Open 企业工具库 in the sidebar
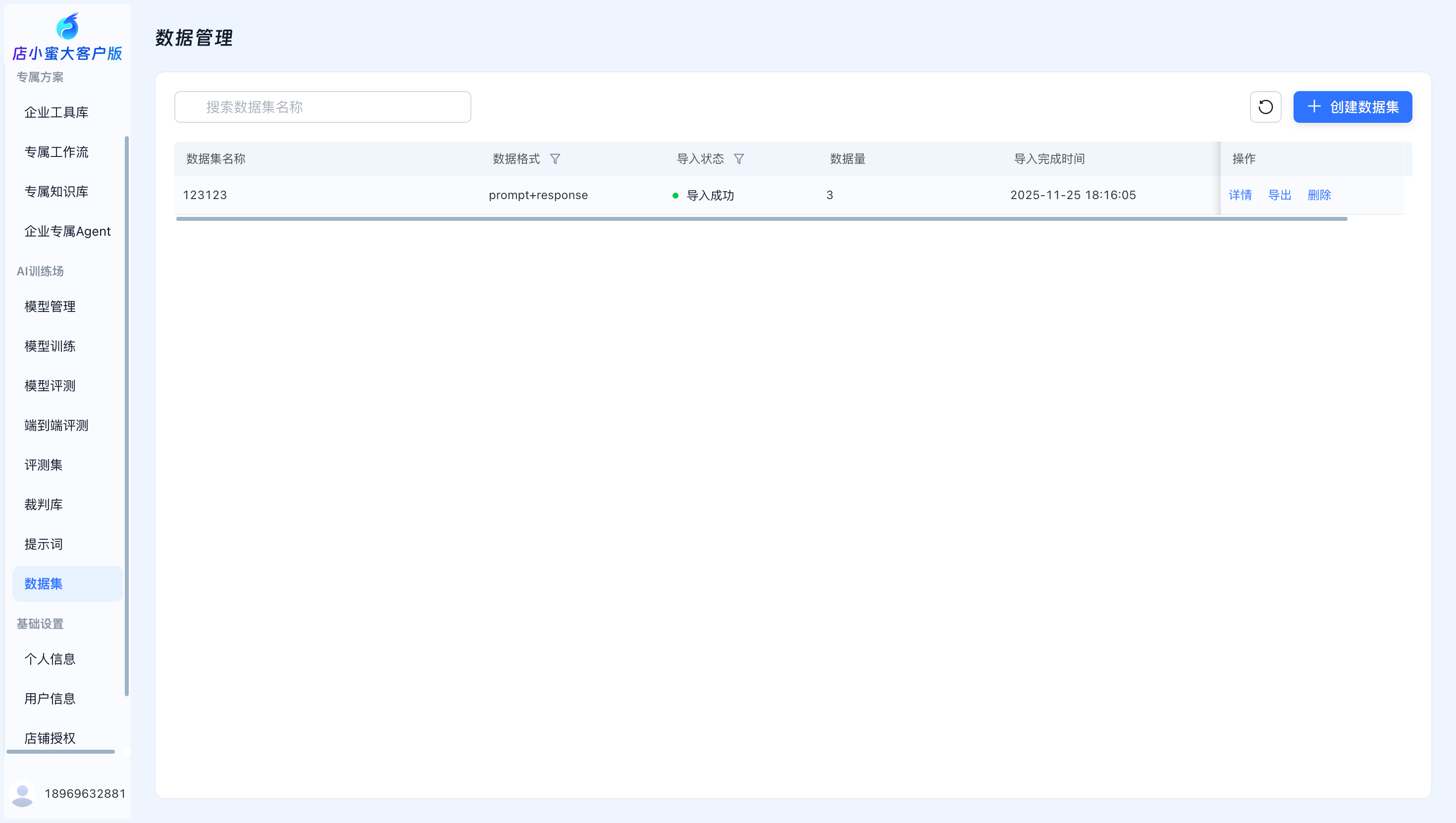1456x823 pixels. tap(56, 112)
